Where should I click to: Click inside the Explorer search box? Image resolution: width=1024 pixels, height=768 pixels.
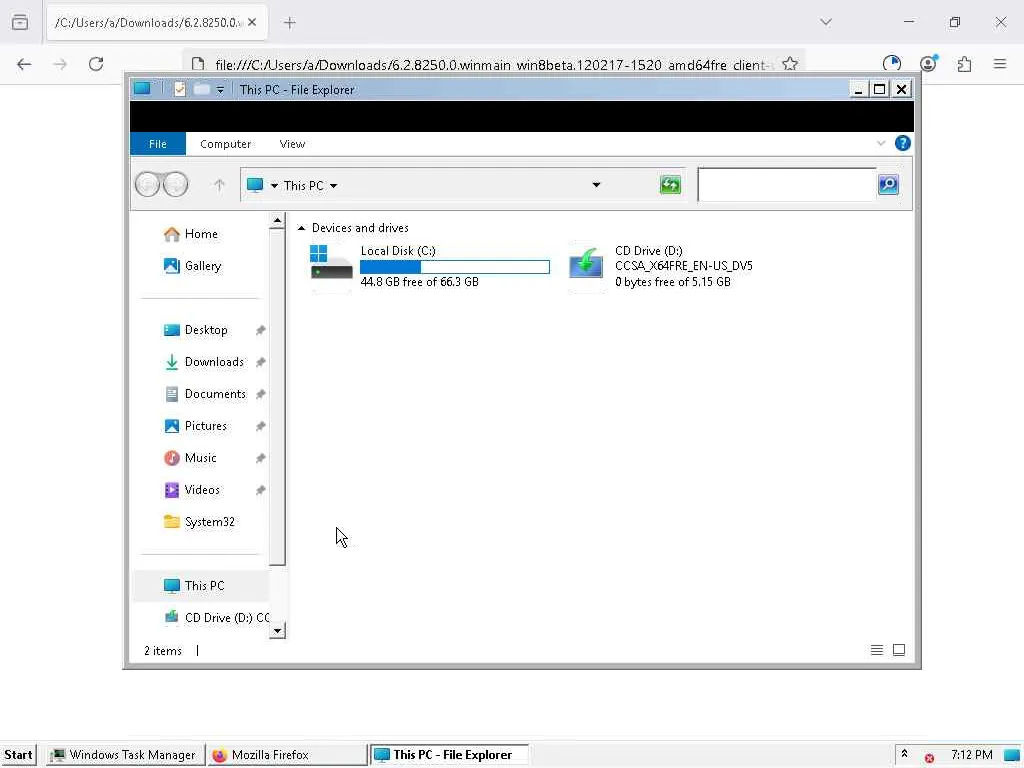coord(787,185)
